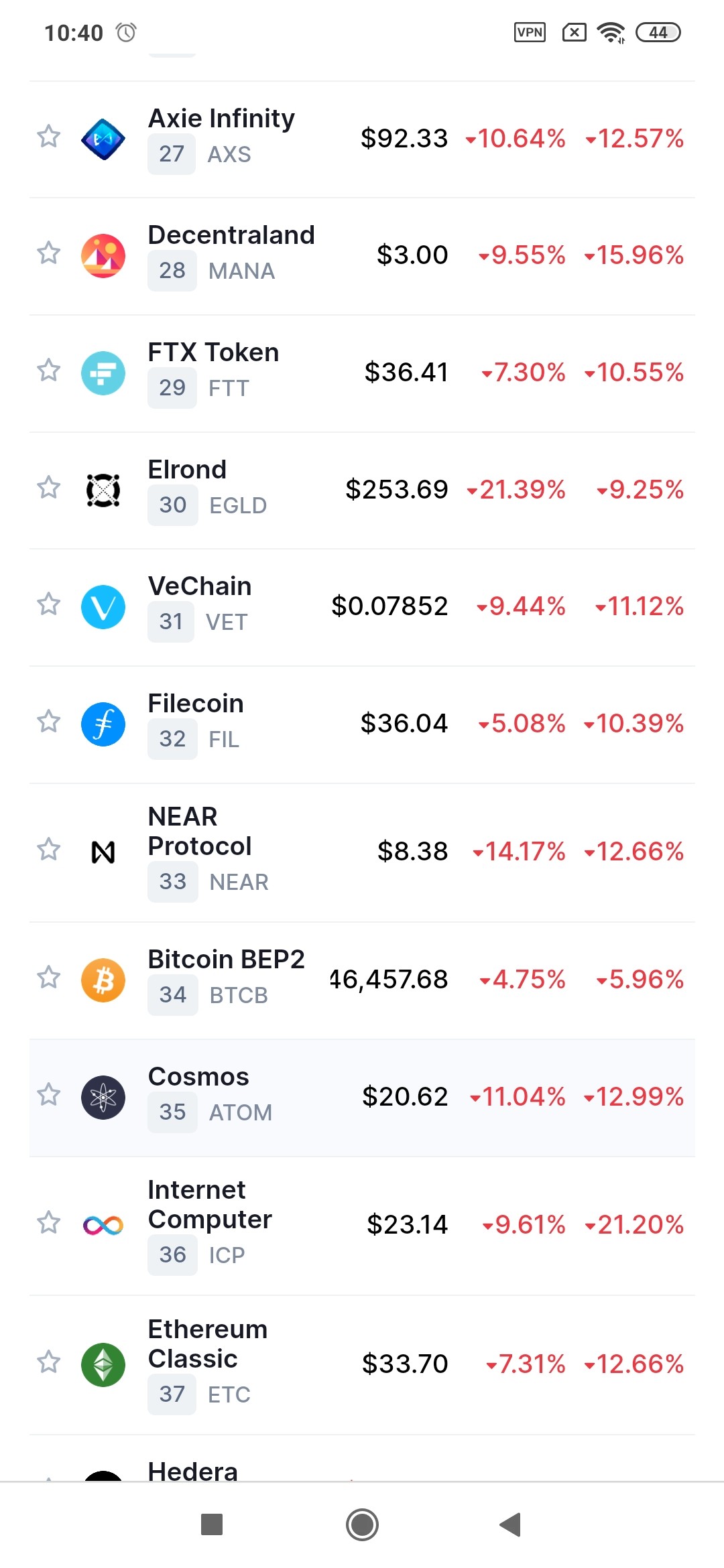The height and width of the screenshot is (1568, 724).
Task: Open Elrond coin name link
Action: pyautogui.click(x=187, y=469)
